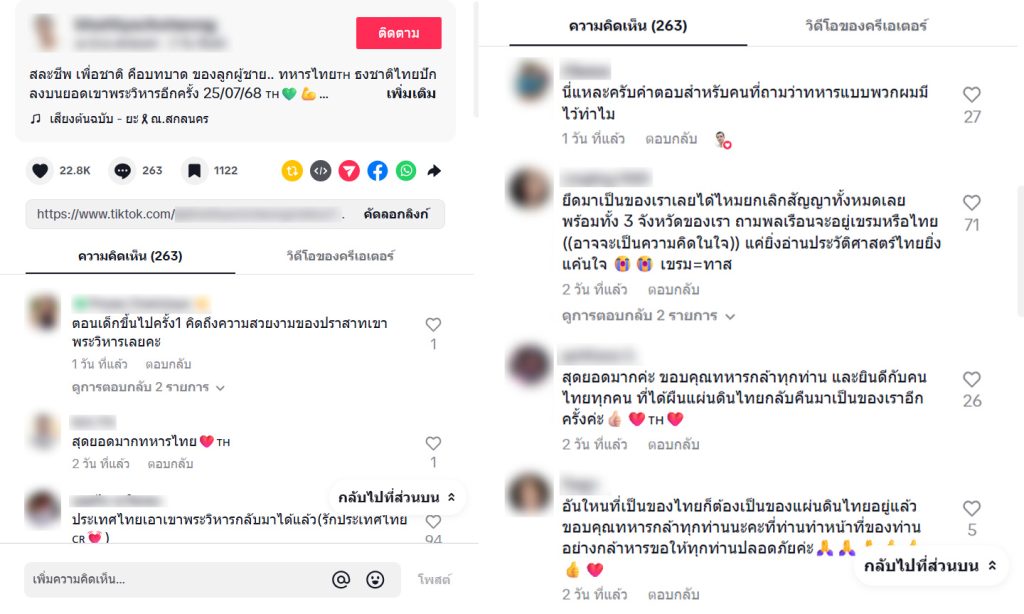The height and width of the screenshot is (614, 1024).
Task: Open comments via the 263 speech bubble icon
Action: click(x=122, y=170)
